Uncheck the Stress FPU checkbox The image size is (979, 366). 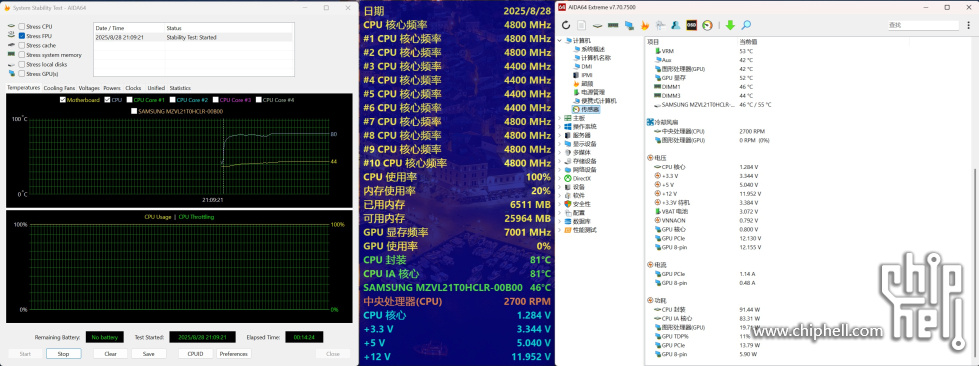pos(22,36)
